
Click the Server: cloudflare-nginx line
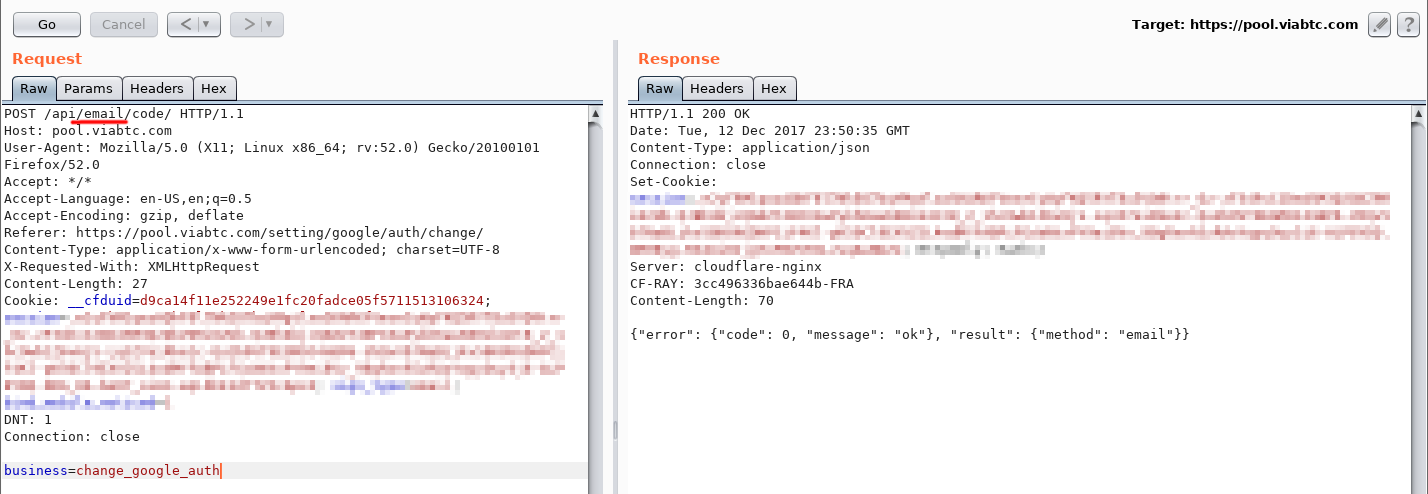pyautogui.click(x=726, y=267)
